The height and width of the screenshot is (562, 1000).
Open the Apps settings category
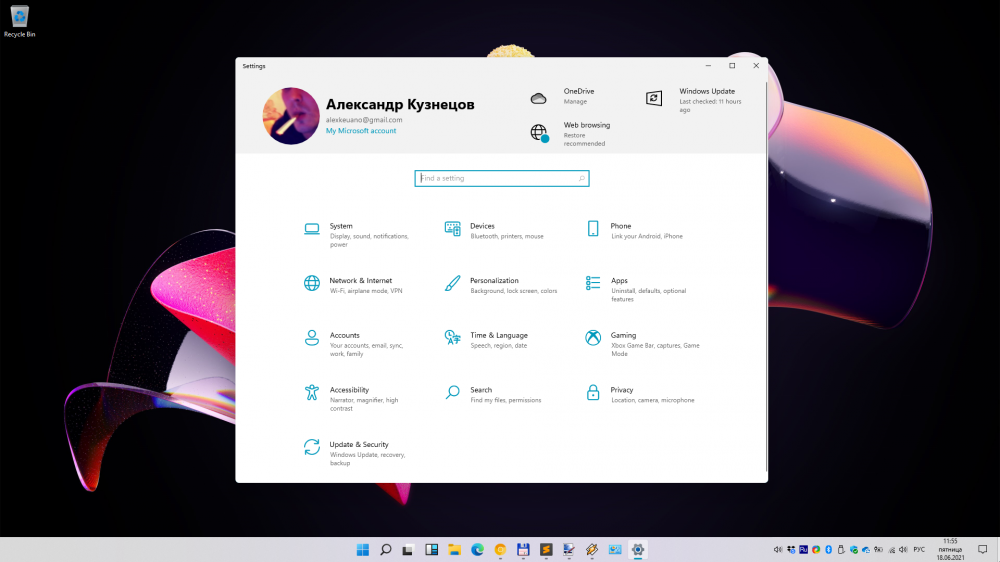(619, 281)
